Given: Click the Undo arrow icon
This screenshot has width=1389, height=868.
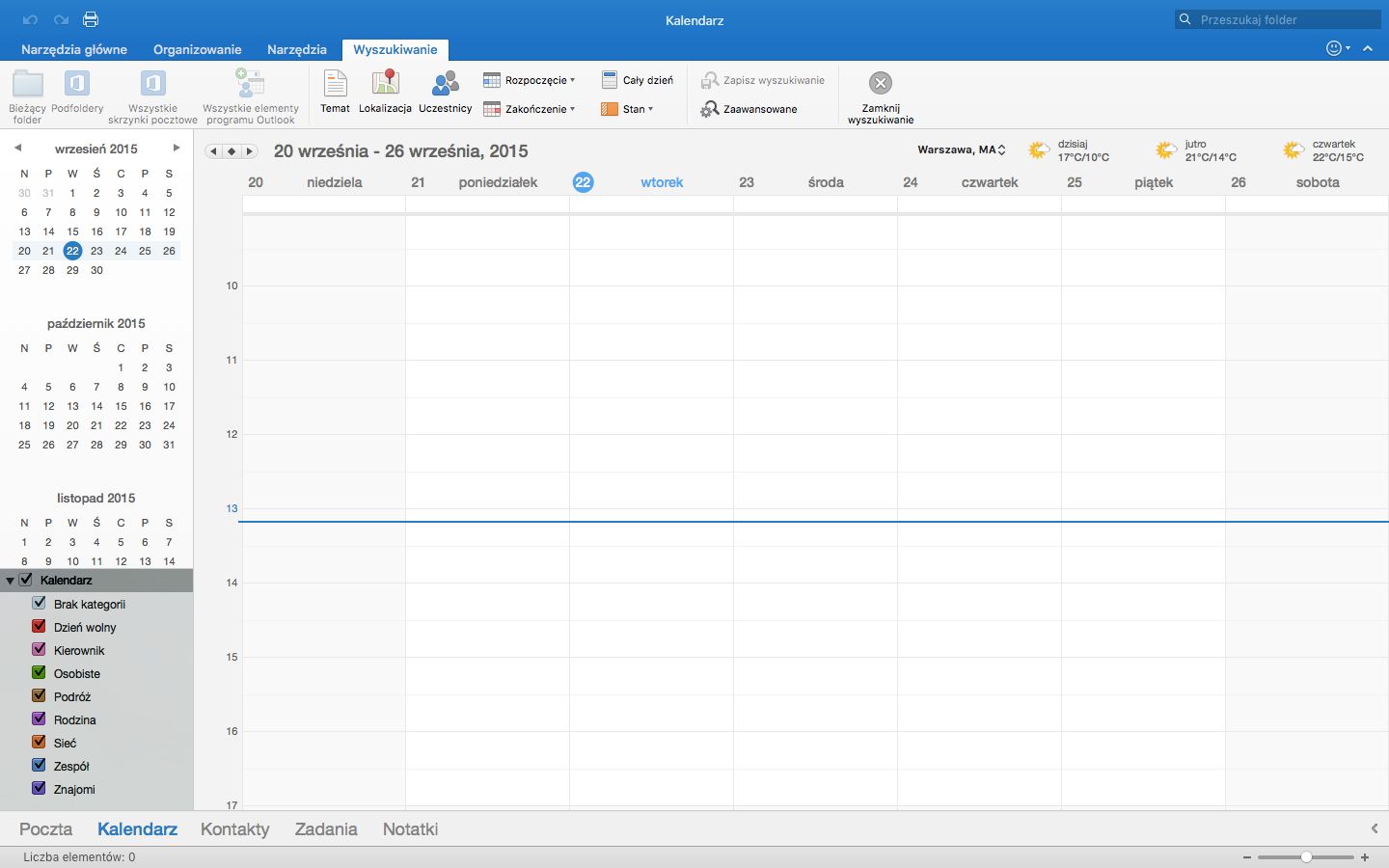Looking at the screenshot, I should 31,19.
